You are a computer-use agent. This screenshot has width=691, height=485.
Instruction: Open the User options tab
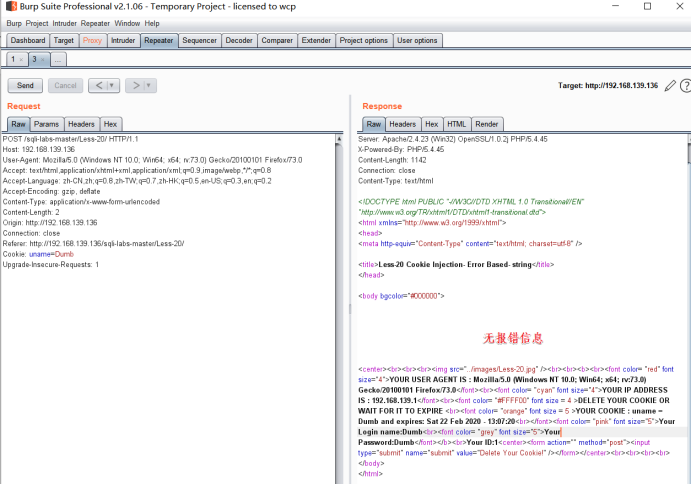[417, 41]
